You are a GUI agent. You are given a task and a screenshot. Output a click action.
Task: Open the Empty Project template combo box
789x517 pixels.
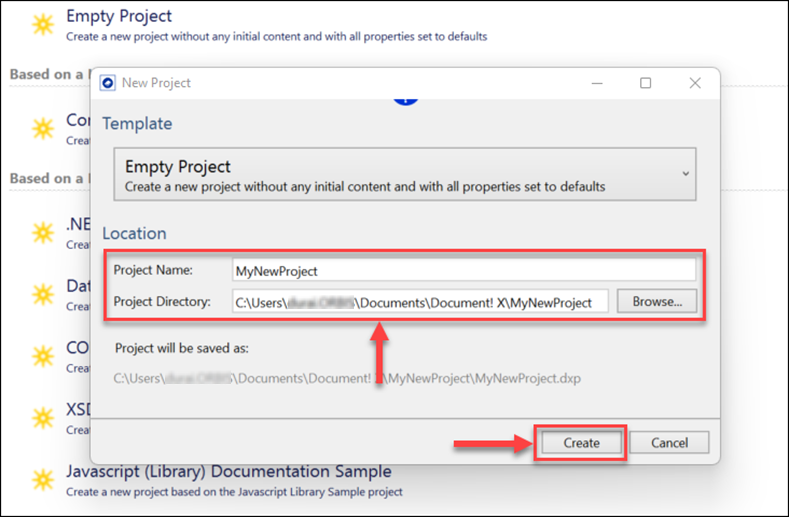[400, 175]
